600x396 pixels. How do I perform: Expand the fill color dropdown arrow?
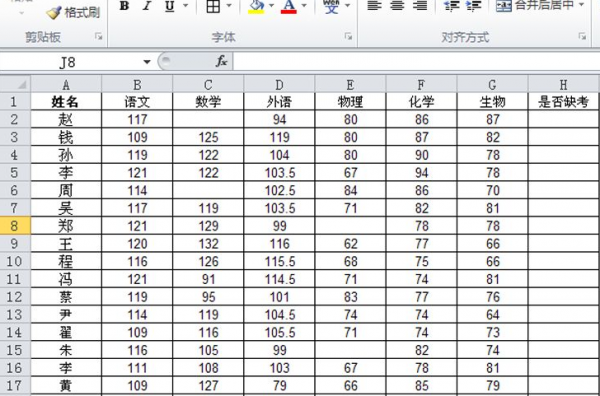pyautogui.click(x=271, y=6)
